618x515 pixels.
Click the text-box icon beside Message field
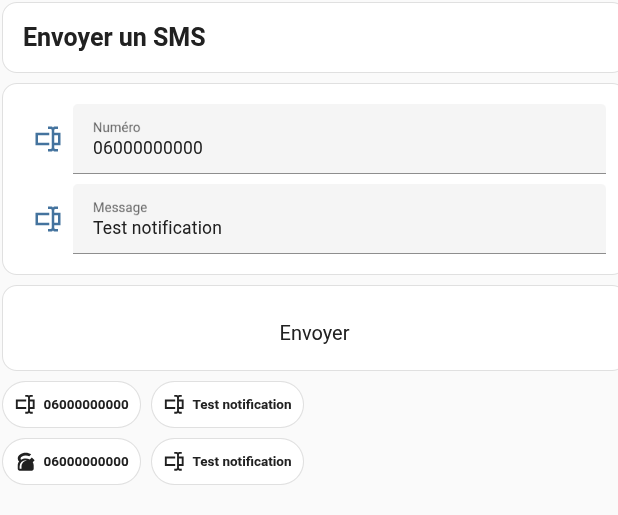[48, 219]
